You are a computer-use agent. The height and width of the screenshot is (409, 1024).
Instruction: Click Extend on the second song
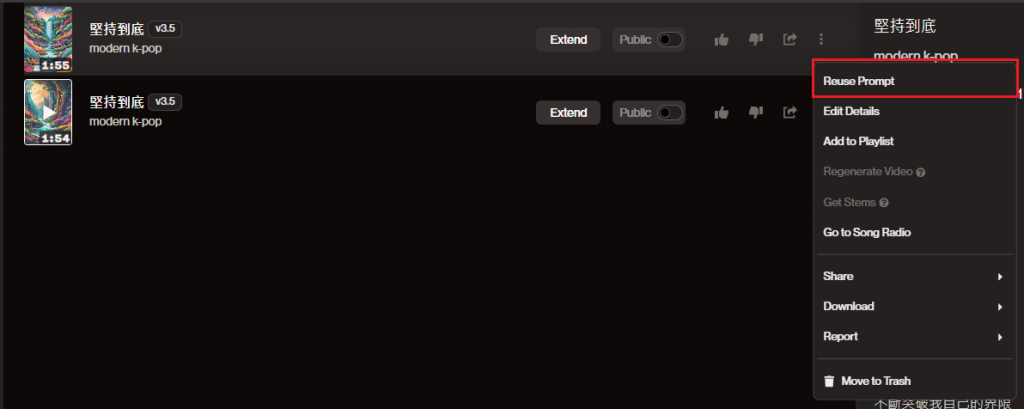coord(568,113)
